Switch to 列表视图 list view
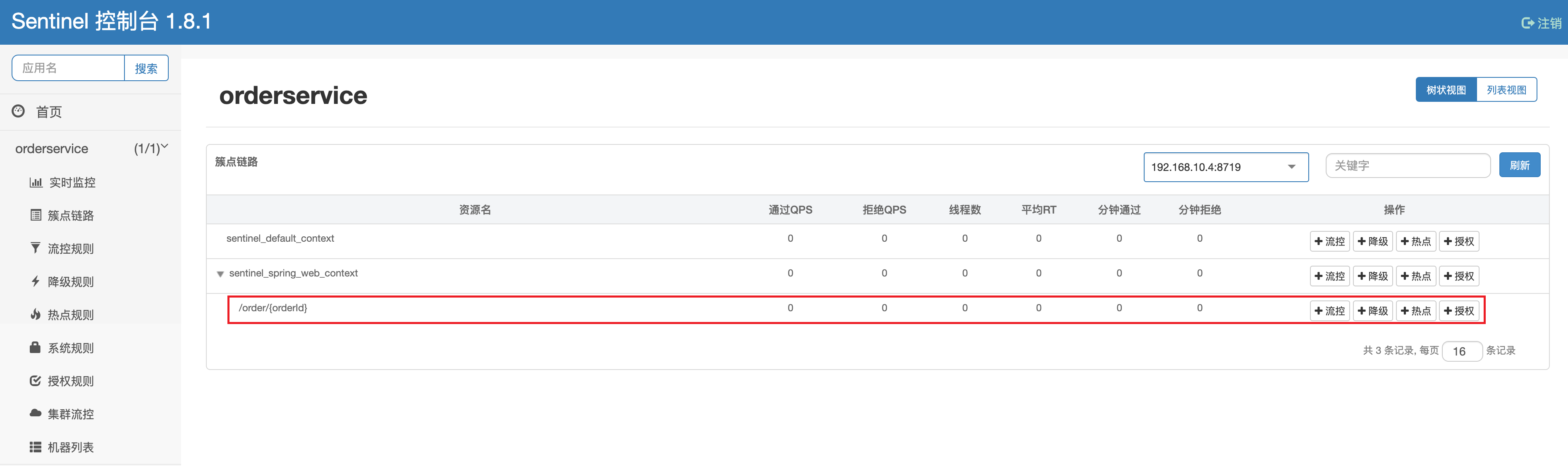Viewport: 1568px width, 466px height. (1506, 89)
